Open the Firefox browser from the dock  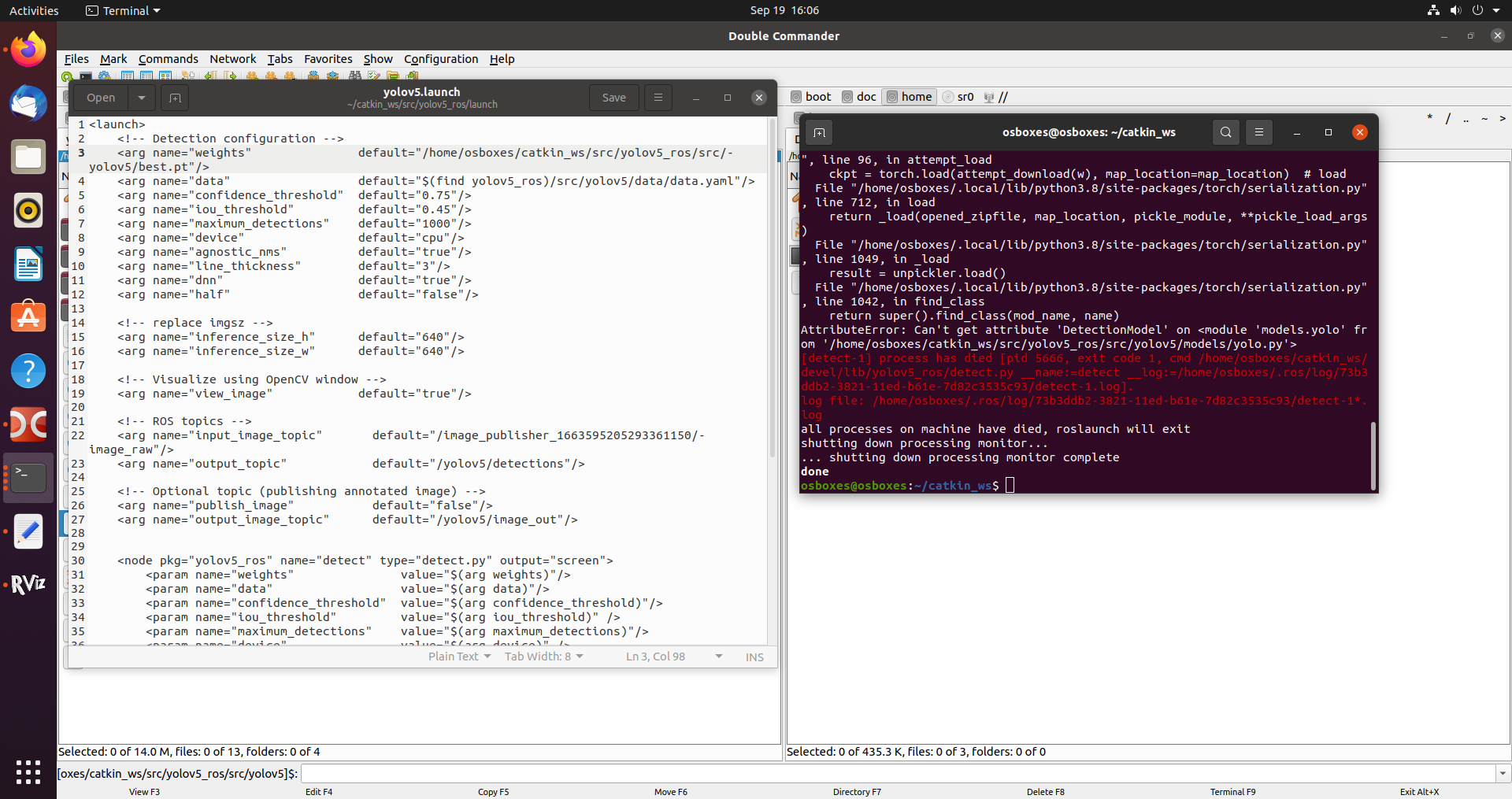(28, 49)
